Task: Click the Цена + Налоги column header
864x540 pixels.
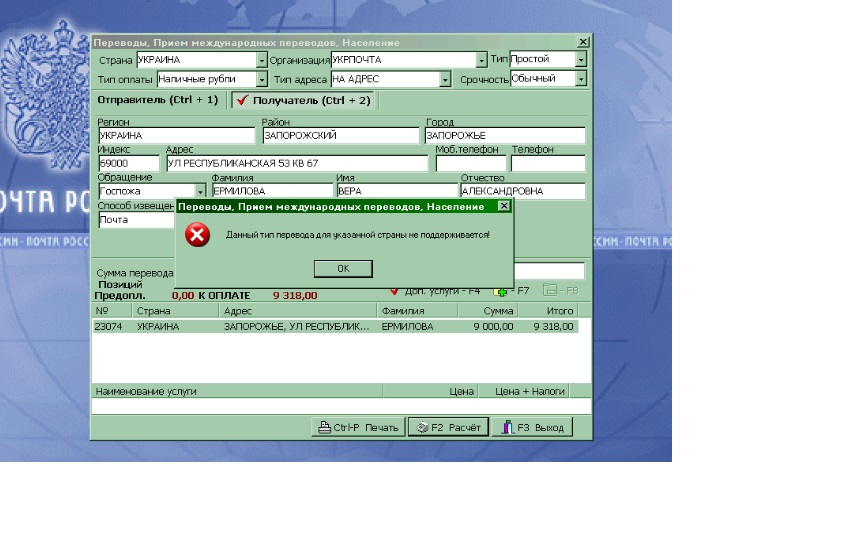Action: pos(525,391)
